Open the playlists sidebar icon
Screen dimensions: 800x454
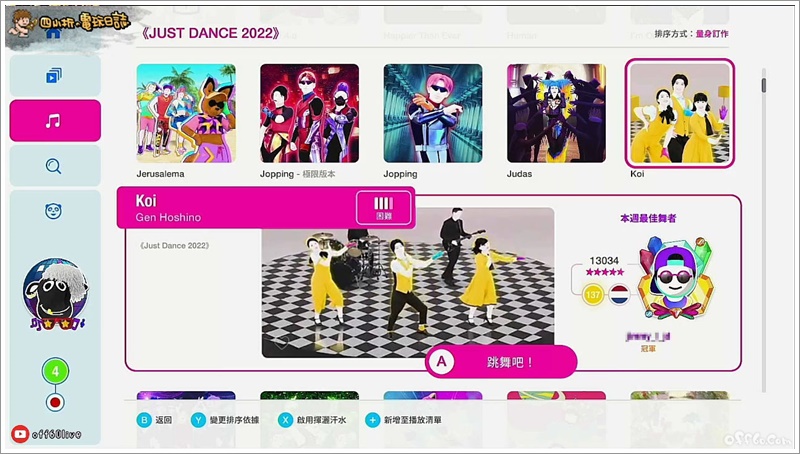click(54, 77)
